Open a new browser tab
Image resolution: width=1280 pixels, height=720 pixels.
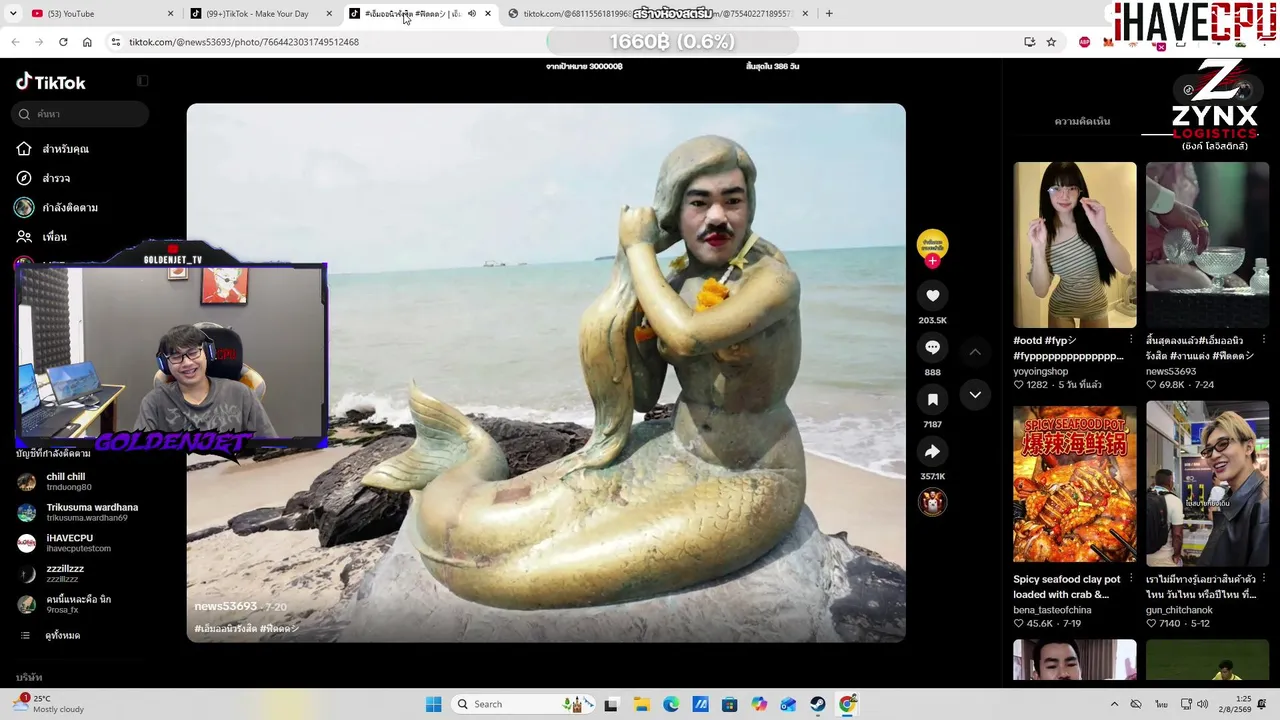click(829, 14)
